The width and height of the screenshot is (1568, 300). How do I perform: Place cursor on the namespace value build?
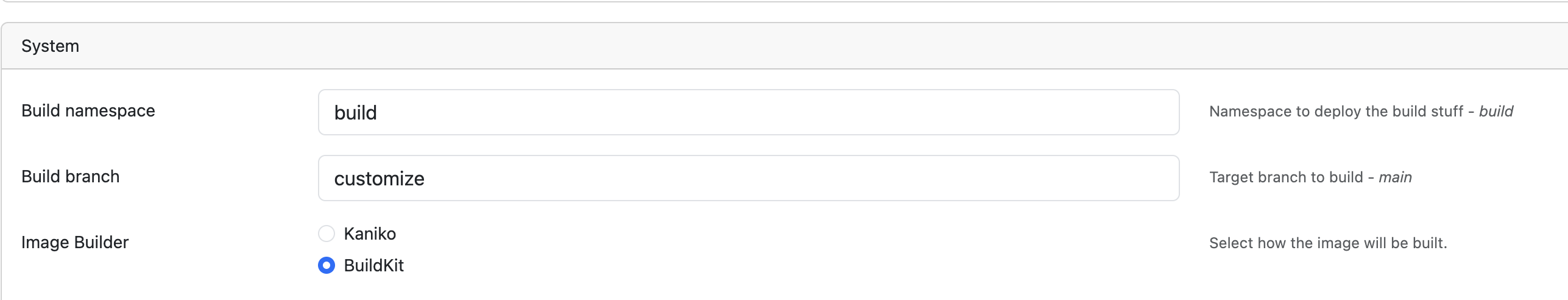[356, 113]
